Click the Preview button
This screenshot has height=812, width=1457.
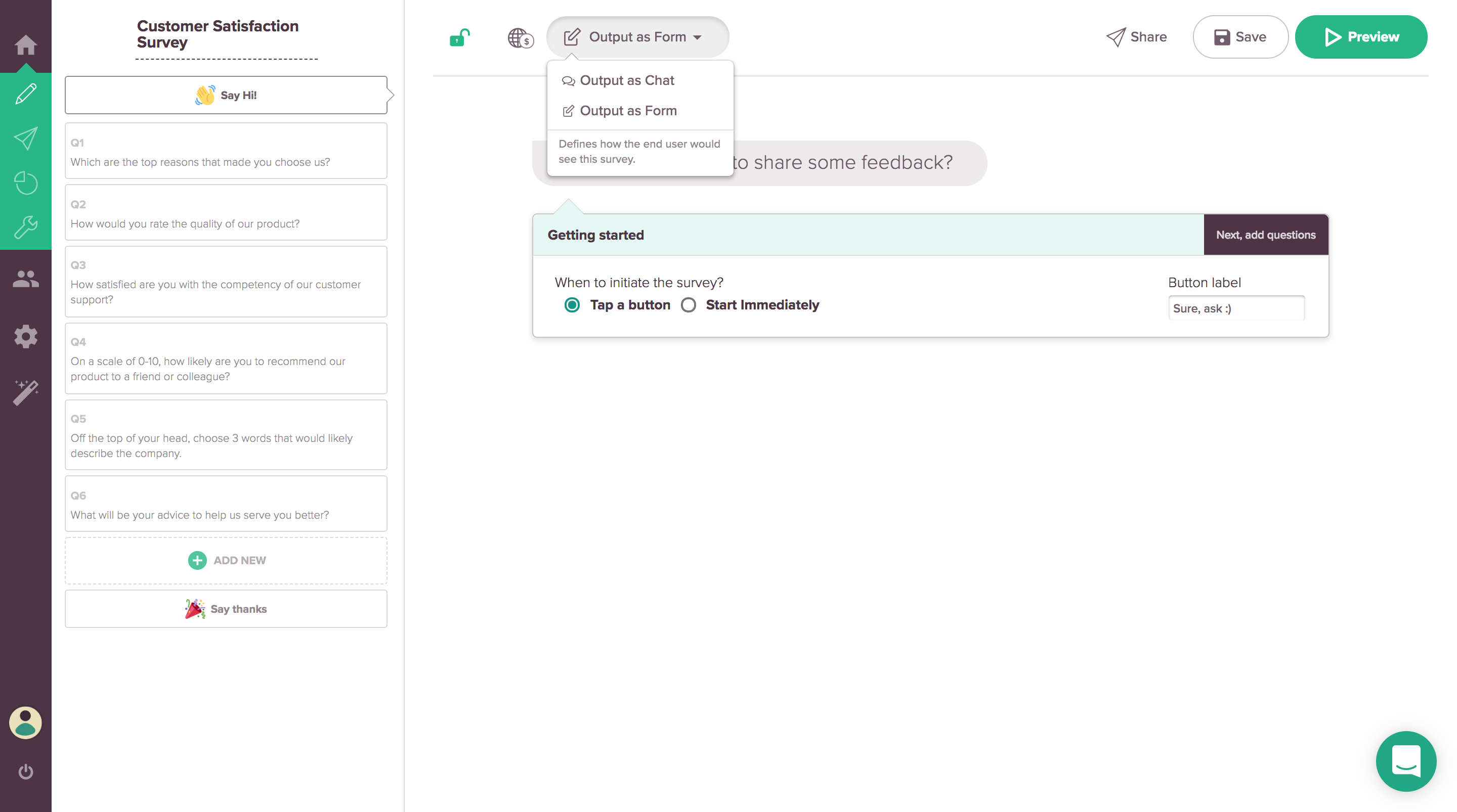[x=1360, y=37]
